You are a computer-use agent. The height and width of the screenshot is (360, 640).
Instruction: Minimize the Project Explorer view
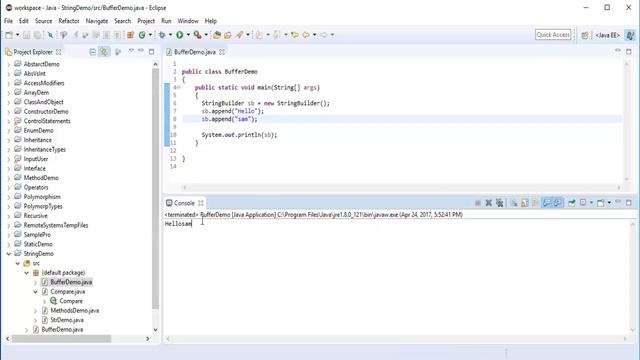click(141, 51)
